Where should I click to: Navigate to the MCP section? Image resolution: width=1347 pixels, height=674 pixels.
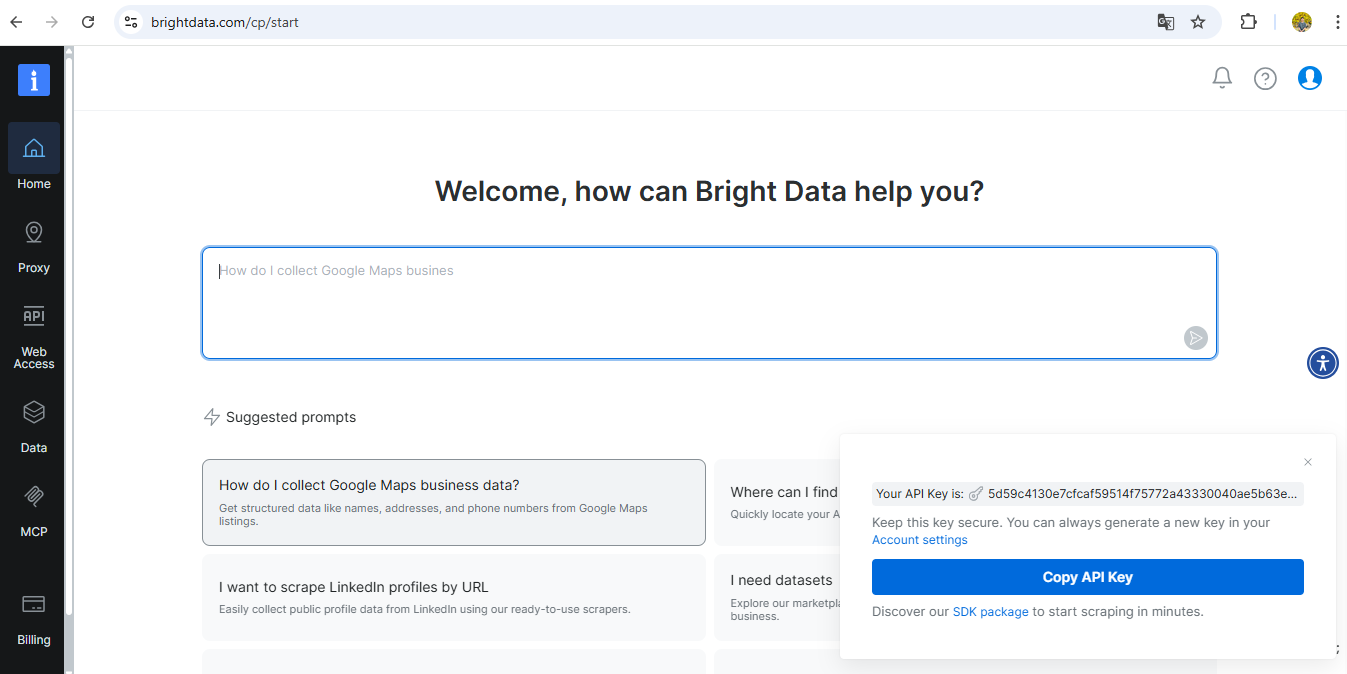click(x=33, y=505)
